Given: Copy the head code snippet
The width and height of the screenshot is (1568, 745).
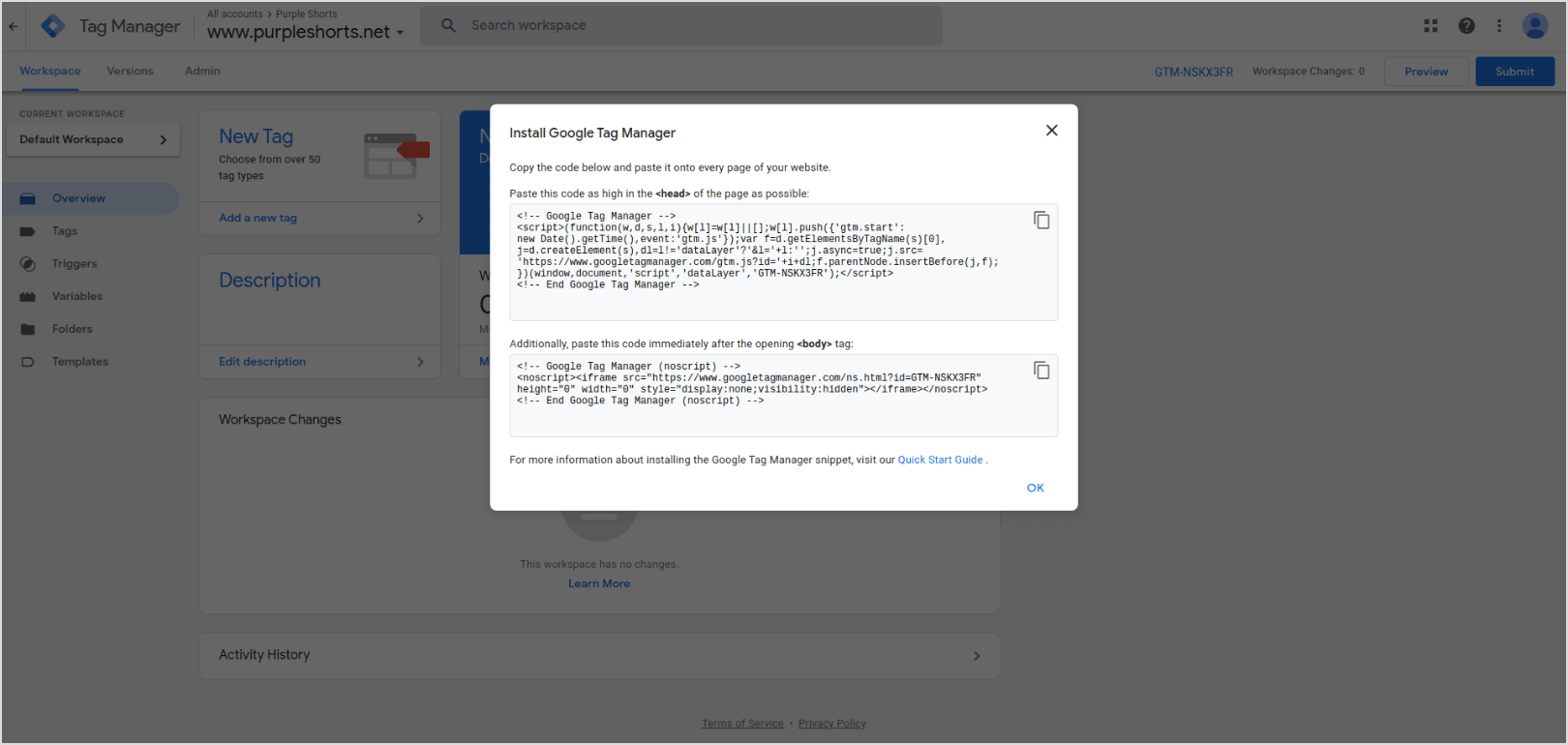Looking at the screenshot, I should 1041,221.
